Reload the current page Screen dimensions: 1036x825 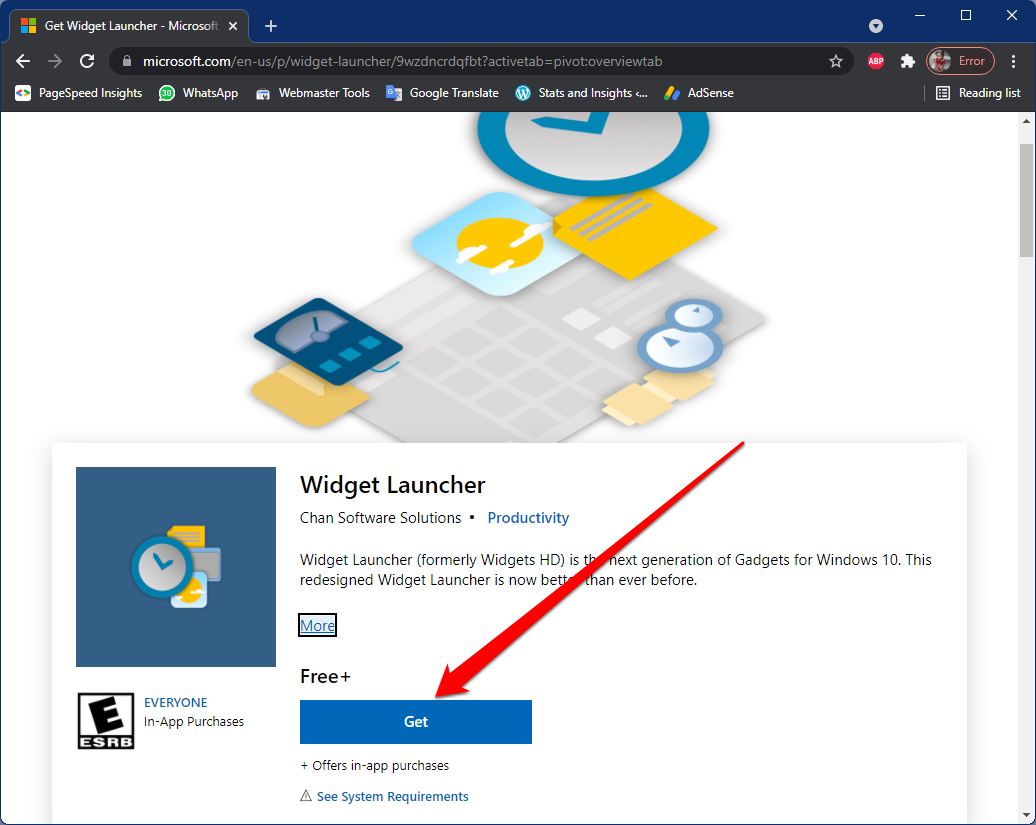[x=87, y=61]
